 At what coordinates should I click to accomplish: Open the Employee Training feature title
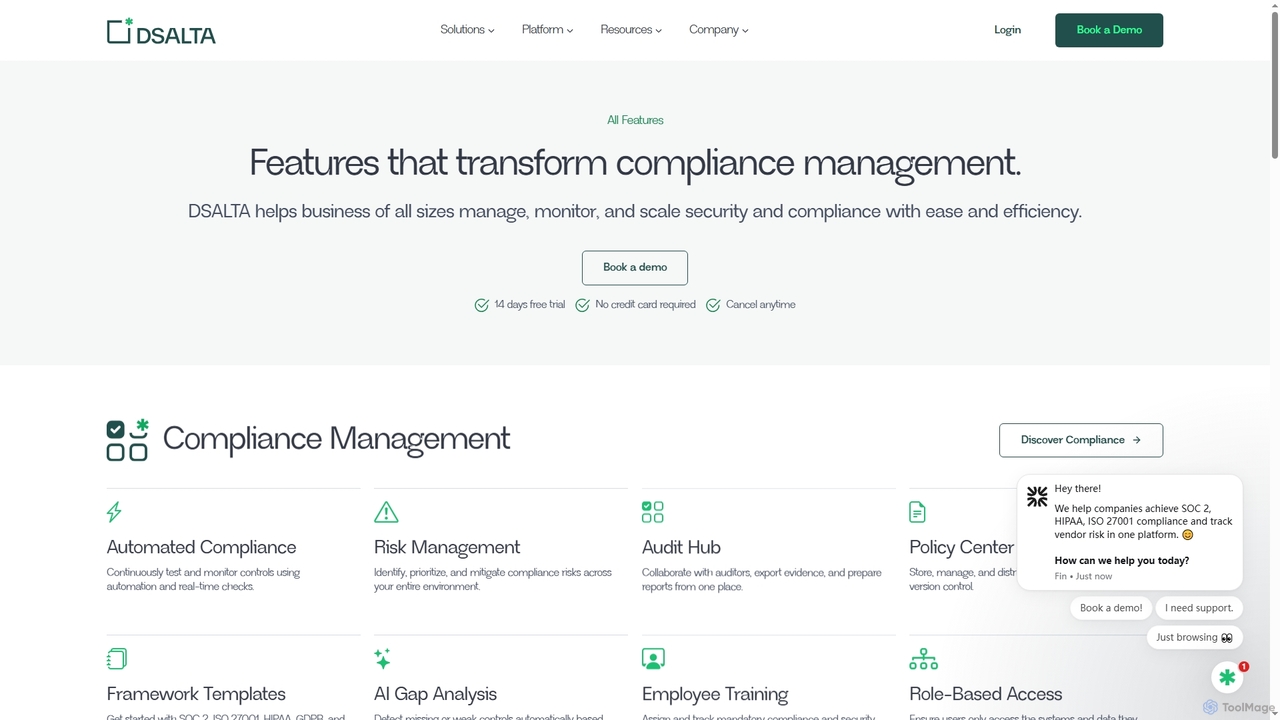coord(715,694)
